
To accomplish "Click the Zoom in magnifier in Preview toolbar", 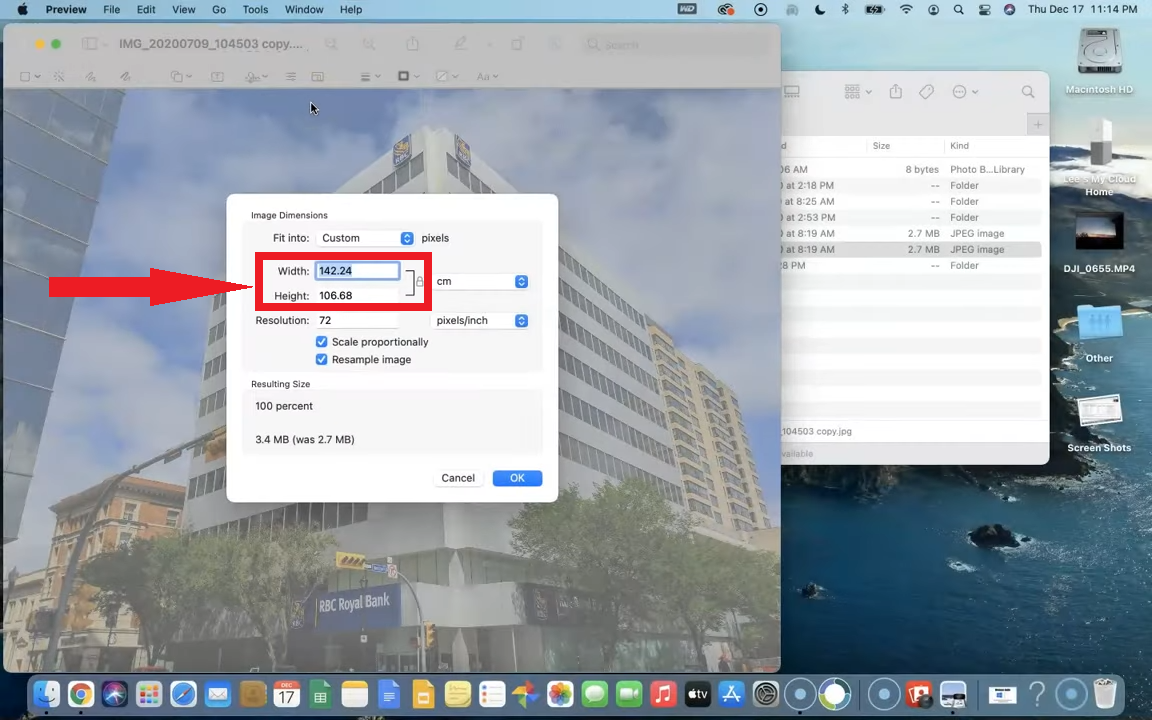I will pyautogui.click(x=369, y=44).
